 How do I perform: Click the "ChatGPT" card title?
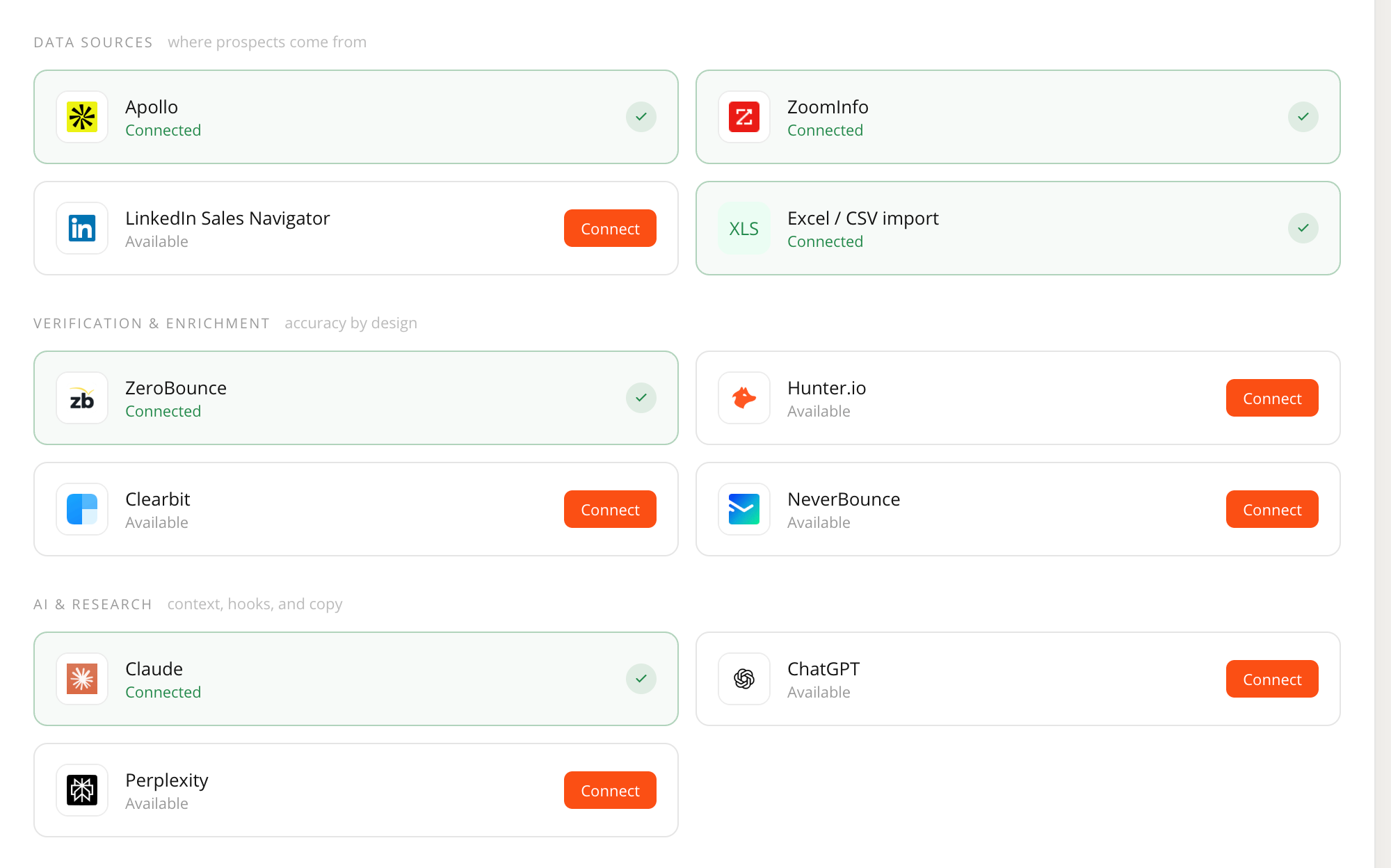tap(823, 669)
